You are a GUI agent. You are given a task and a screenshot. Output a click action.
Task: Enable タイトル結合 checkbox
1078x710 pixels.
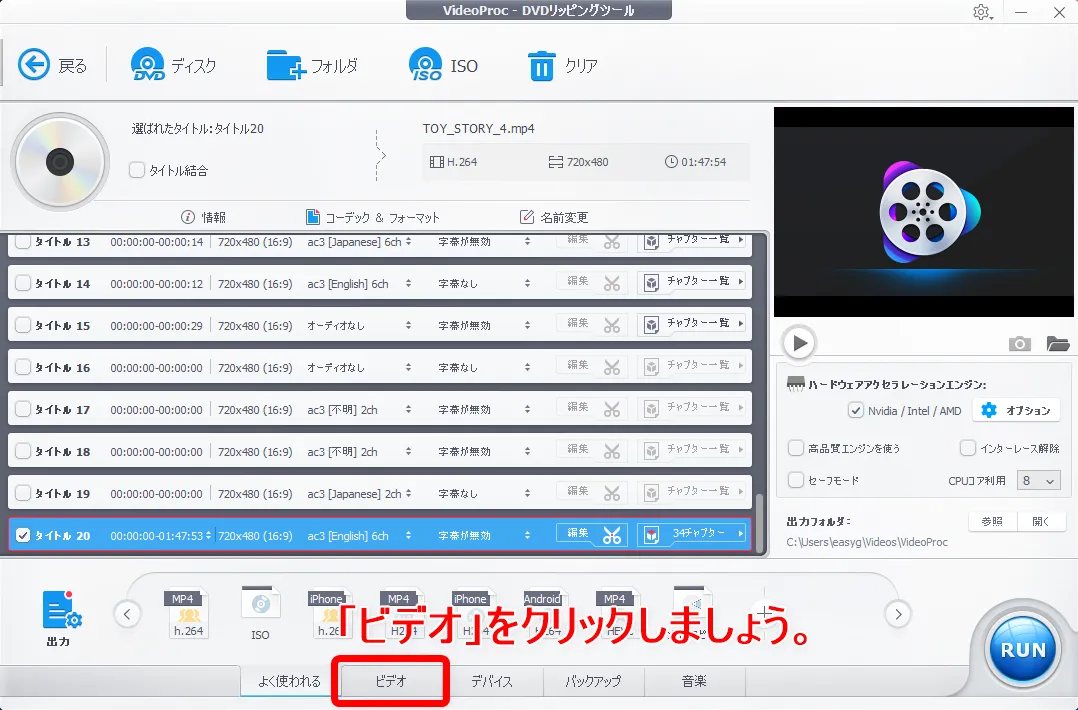coord(137,170)
